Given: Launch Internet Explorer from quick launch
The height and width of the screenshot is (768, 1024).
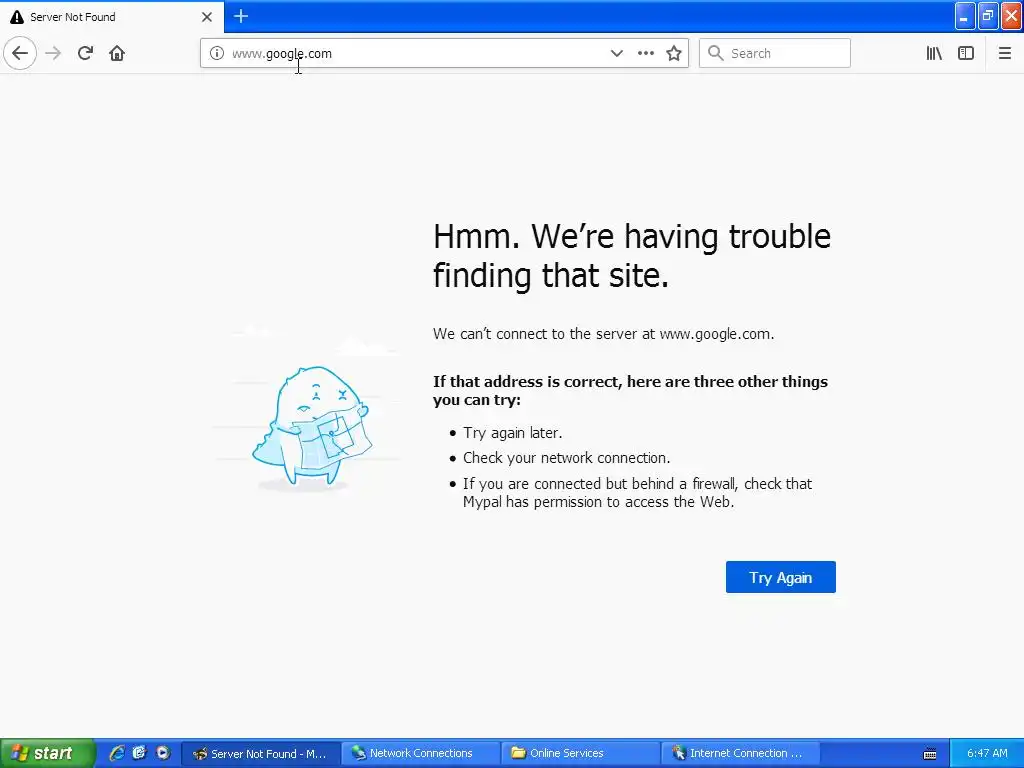Looking at the screenshot, I should (x=117, y=753).
